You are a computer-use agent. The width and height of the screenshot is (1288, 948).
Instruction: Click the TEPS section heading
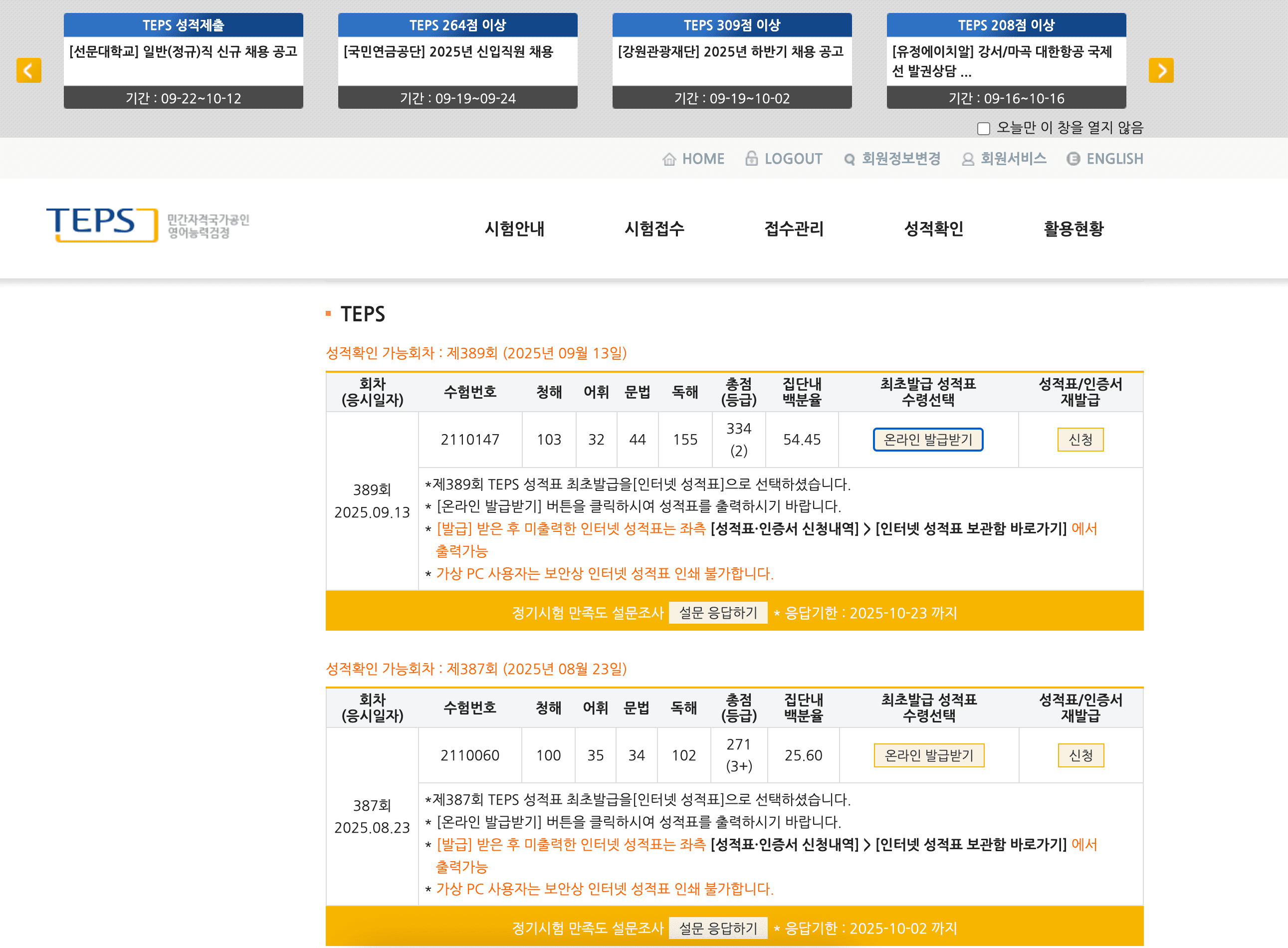[363, 314]
